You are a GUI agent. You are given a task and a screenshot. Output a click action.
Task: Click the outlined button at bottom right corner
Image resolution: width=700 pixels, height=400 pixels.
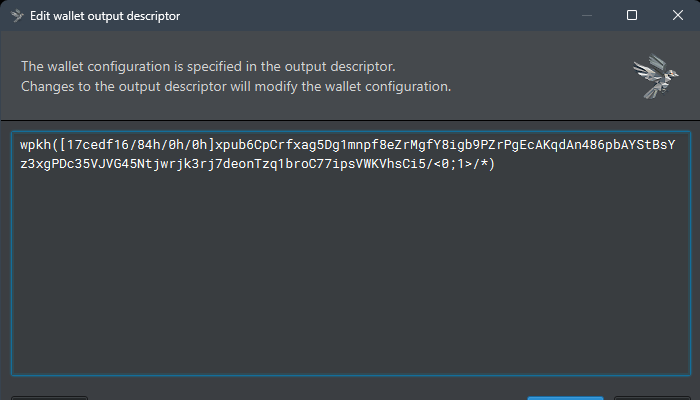tap(652, 398)
